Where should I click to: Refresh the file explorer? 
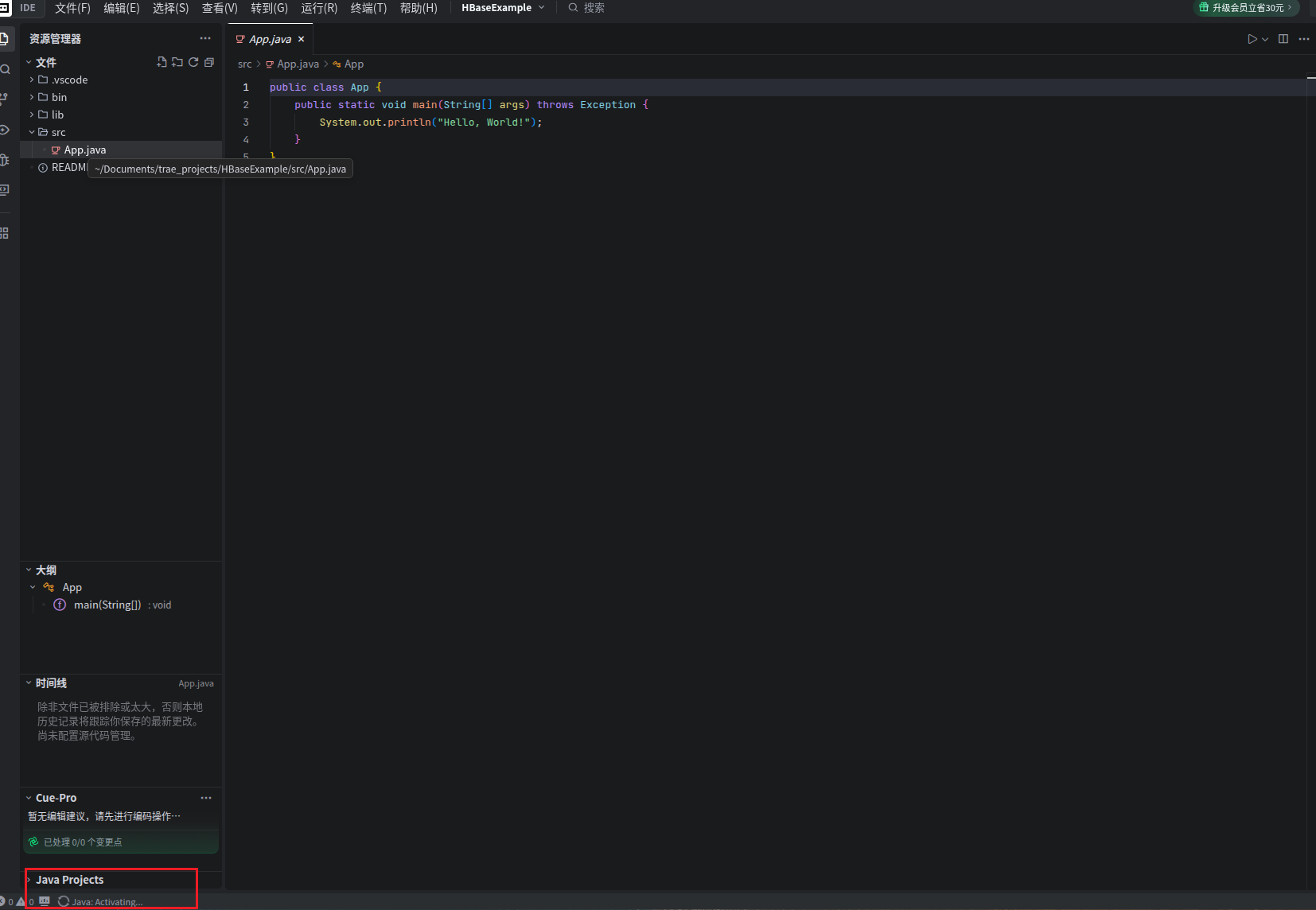[x=193, y=62]
